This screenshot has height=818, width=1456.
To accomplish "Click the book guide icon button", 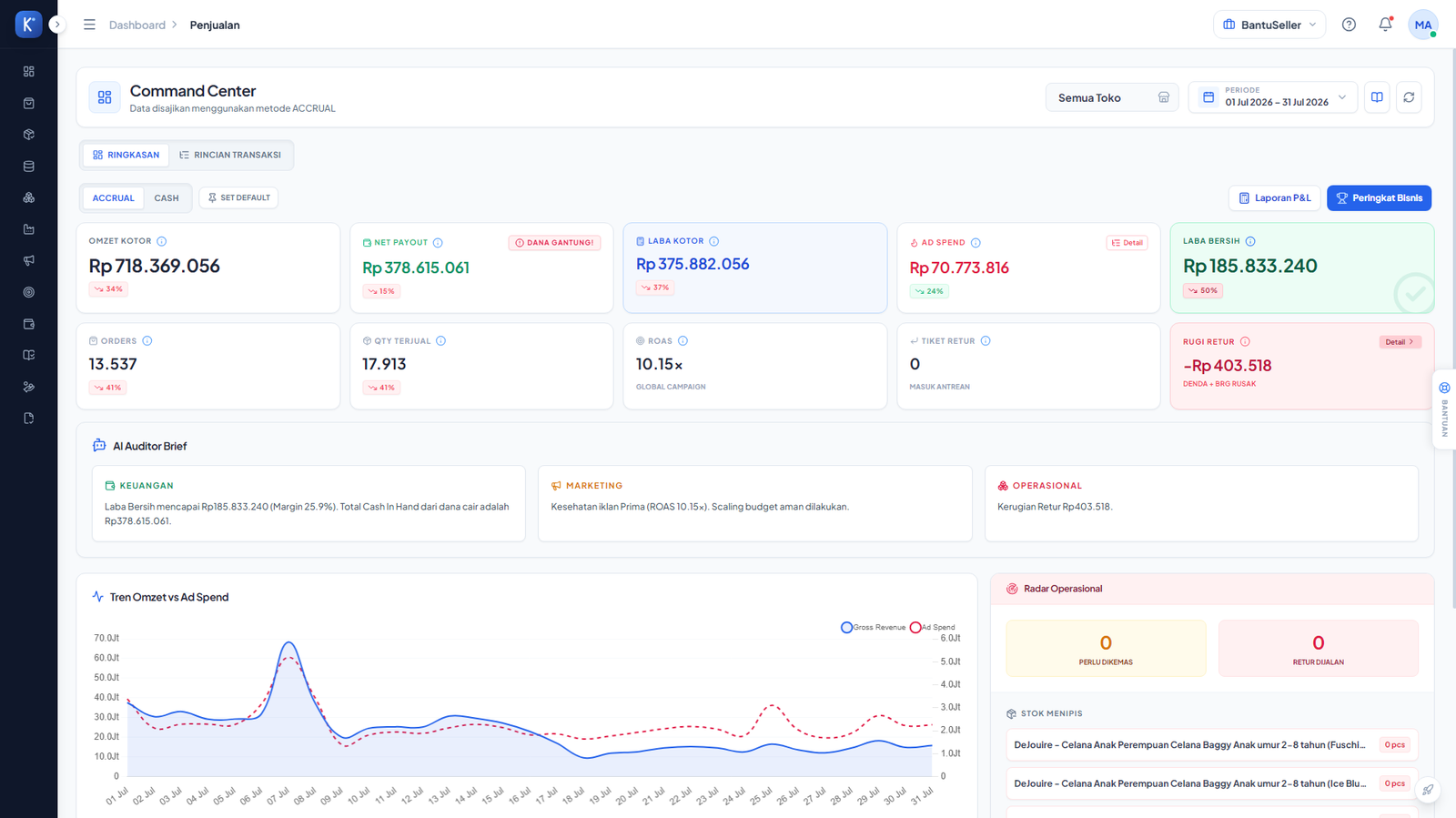I will pyautogui.click(x=1377, y=97).
